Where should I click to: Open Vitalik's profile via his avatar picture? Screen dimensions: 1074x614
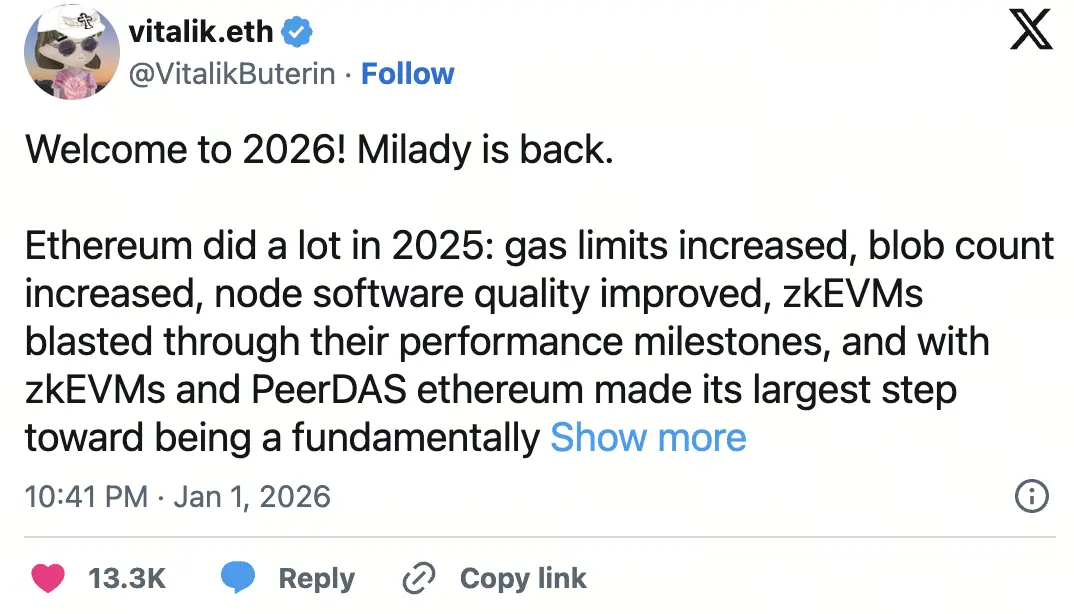coord(71,52)
